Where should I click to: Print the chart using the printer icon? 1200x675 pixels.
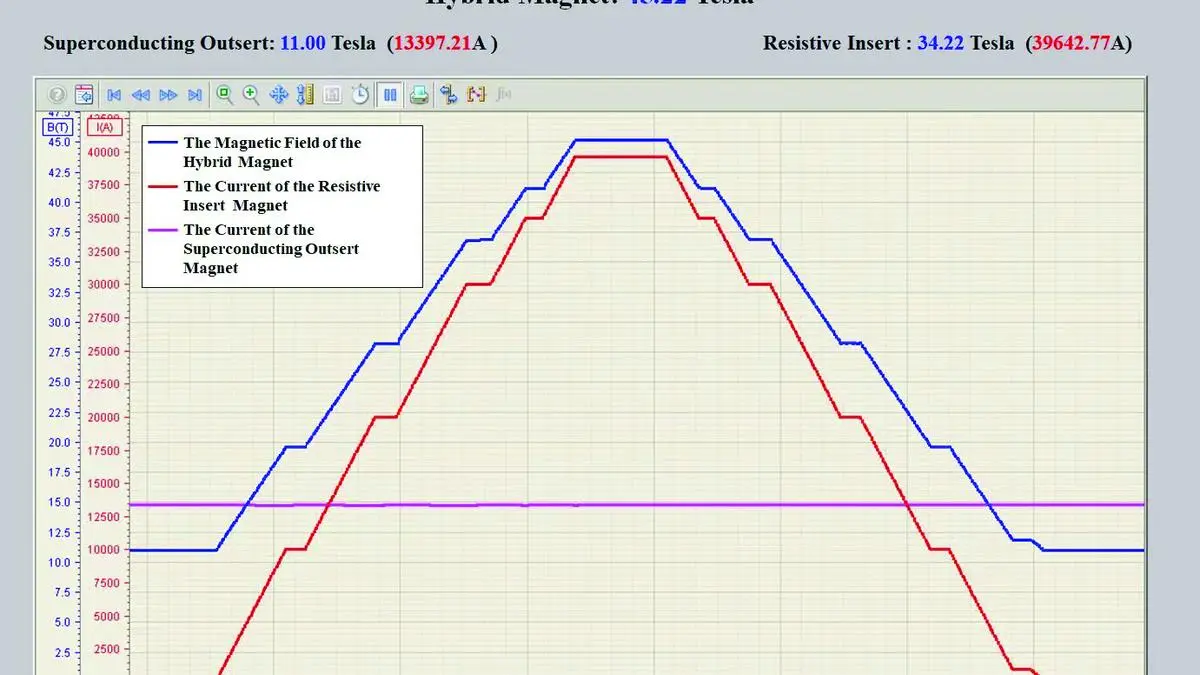click(420, 95)
